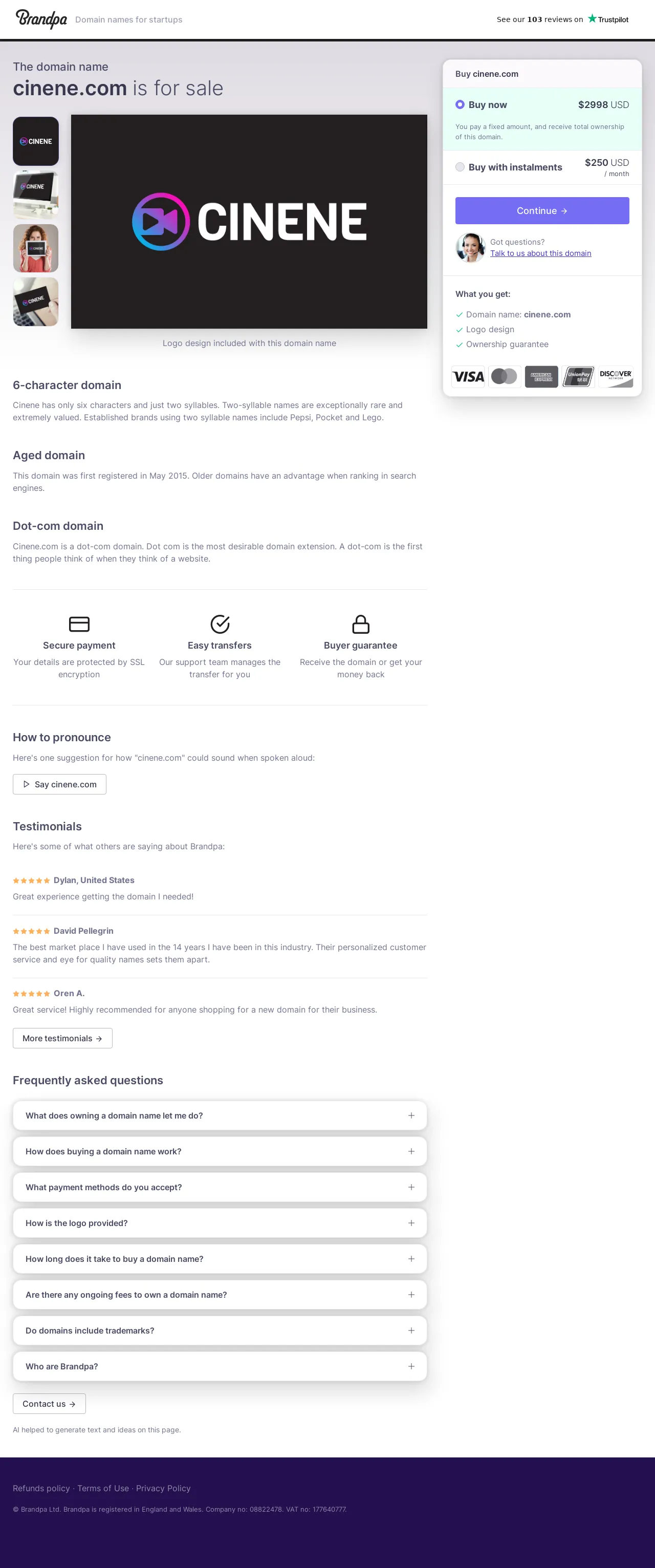This screenshot has width=655, height=1568.
Task: Open the Privacy Policy footer link
Action: tap(163, 1488)
